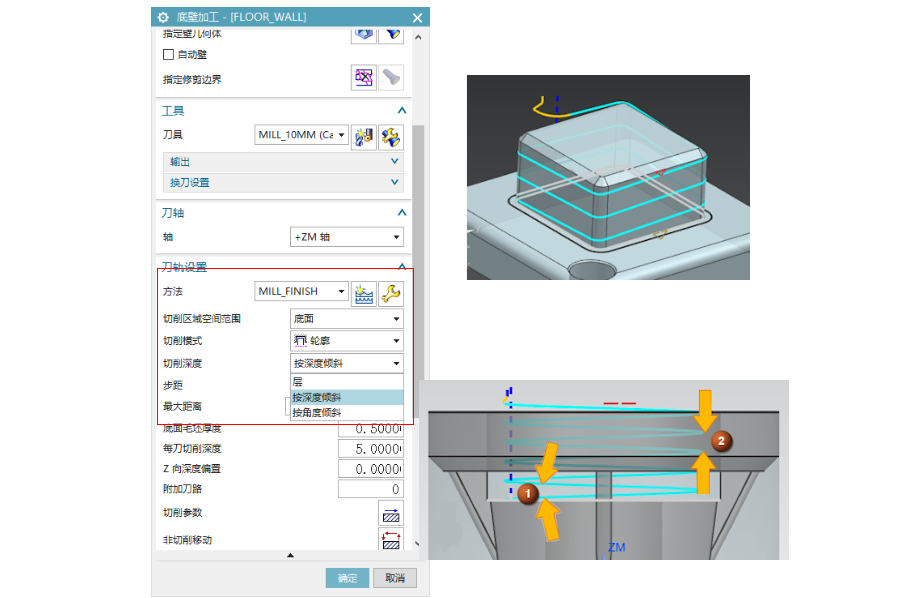This screenshot has width=917, height=598.
Task: Click the specify trim boundaries icon
Action: click(x=364, y=77)
